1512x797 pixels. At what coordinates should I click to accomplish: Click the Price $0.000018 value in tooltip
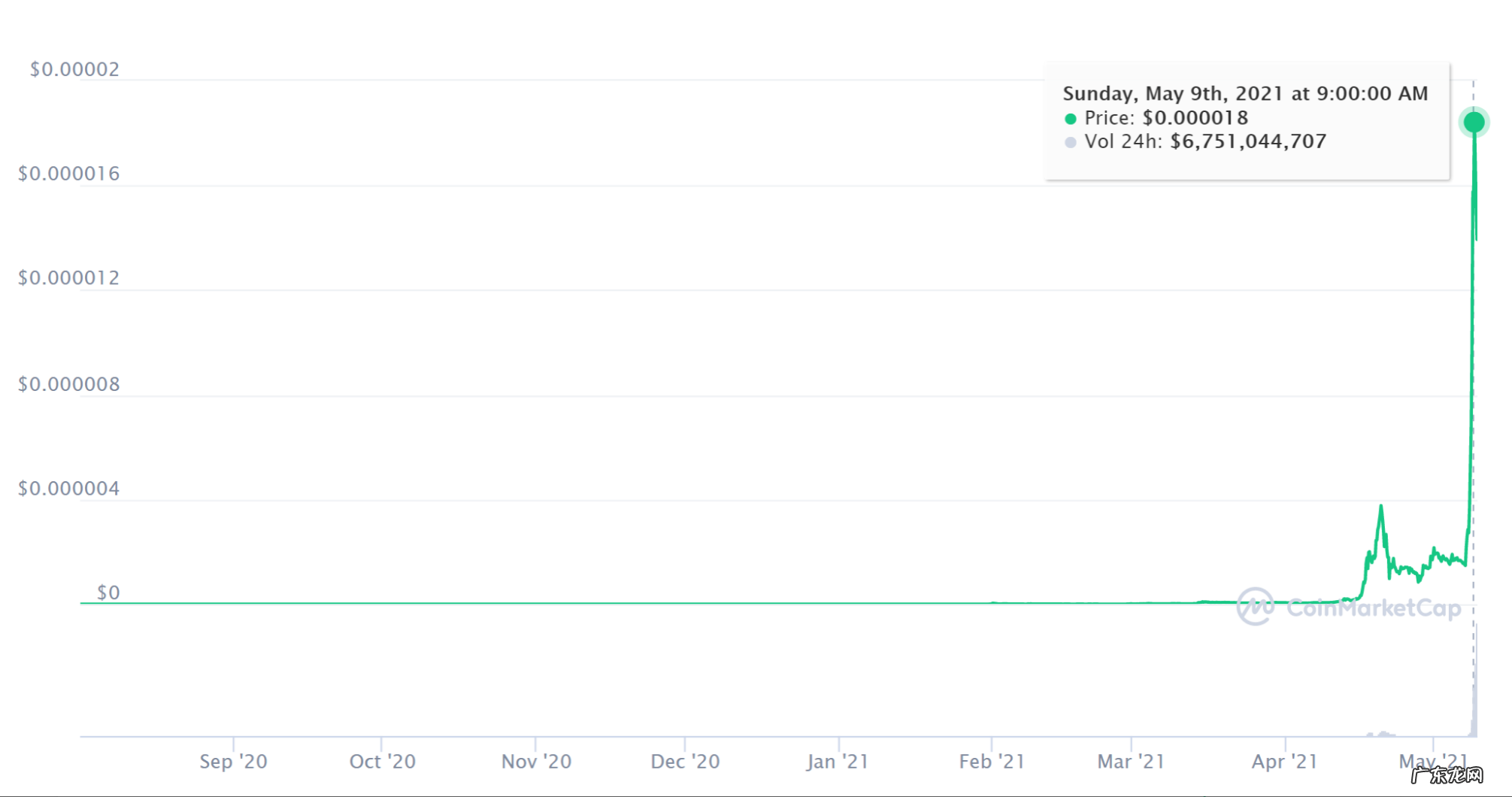pos(1195,118)
